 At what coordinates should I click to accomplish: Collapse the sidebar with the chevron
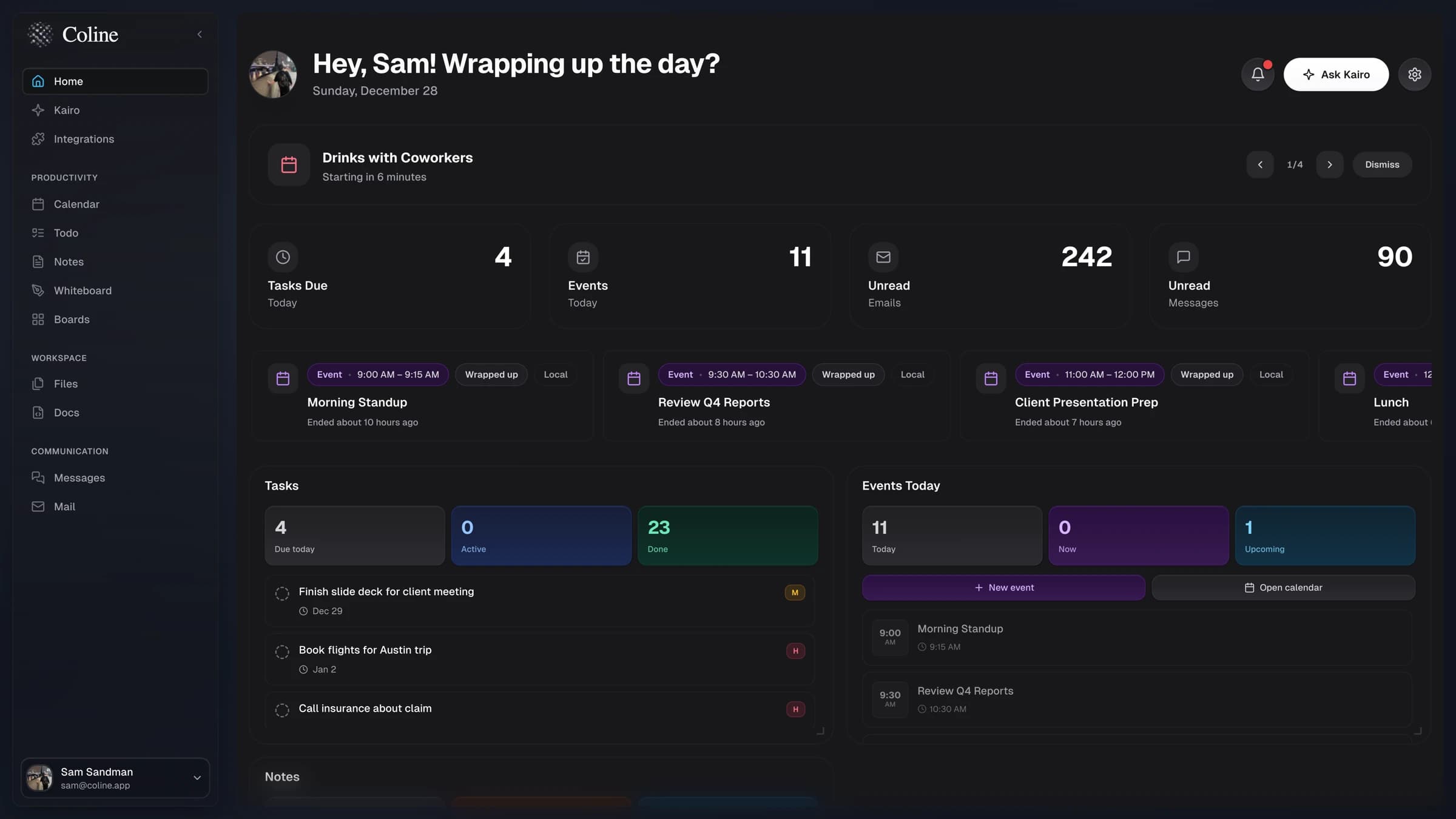point(200,34)
